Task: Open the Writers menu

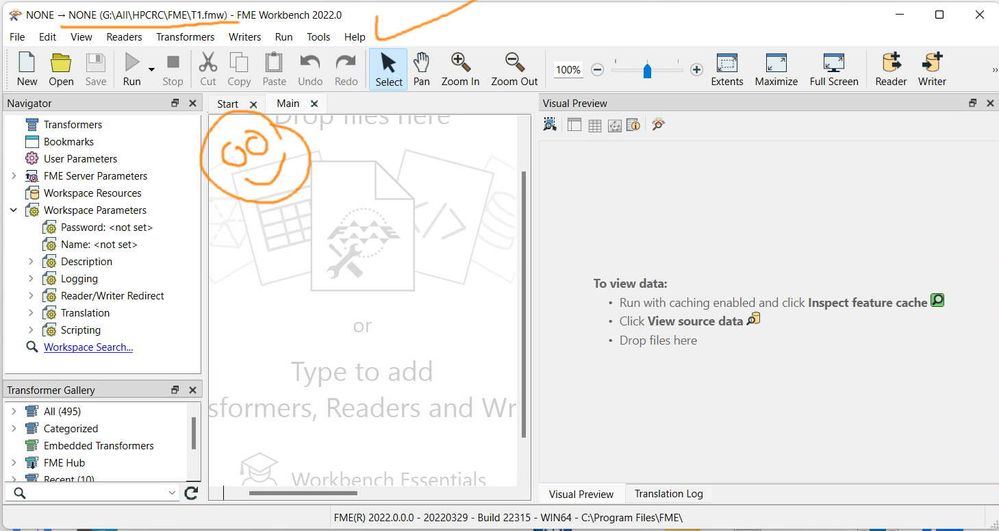Action: pyautogui.click(x=245, y=37)
